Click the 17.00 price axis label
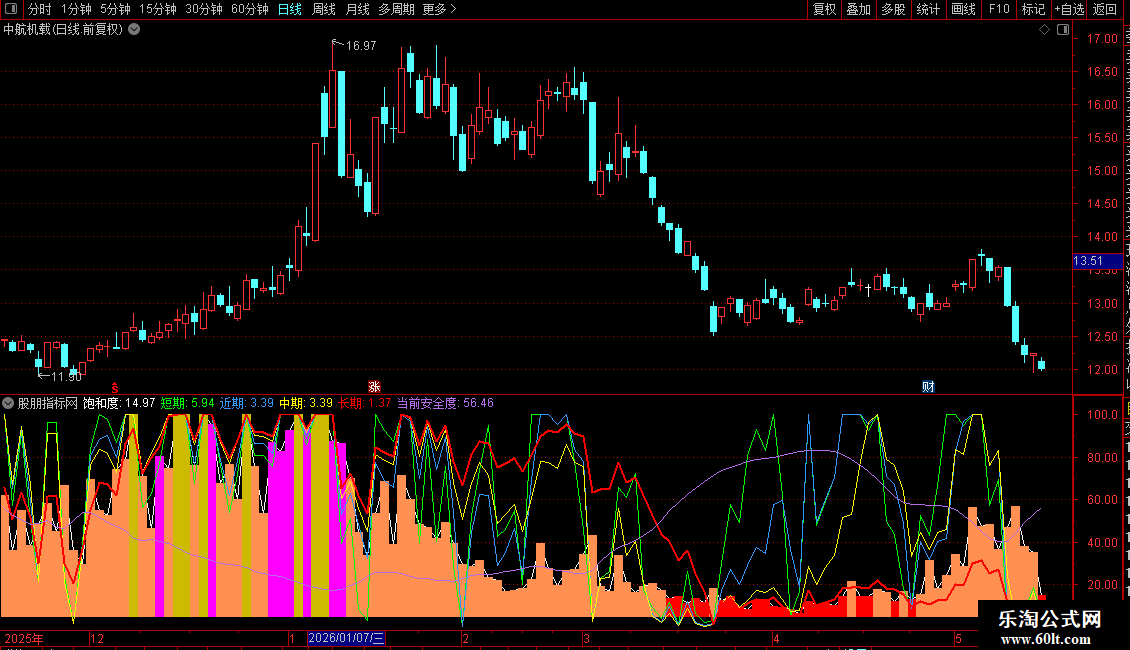The height and width of the screenshot is (650, 1130). pos(1103,39)
